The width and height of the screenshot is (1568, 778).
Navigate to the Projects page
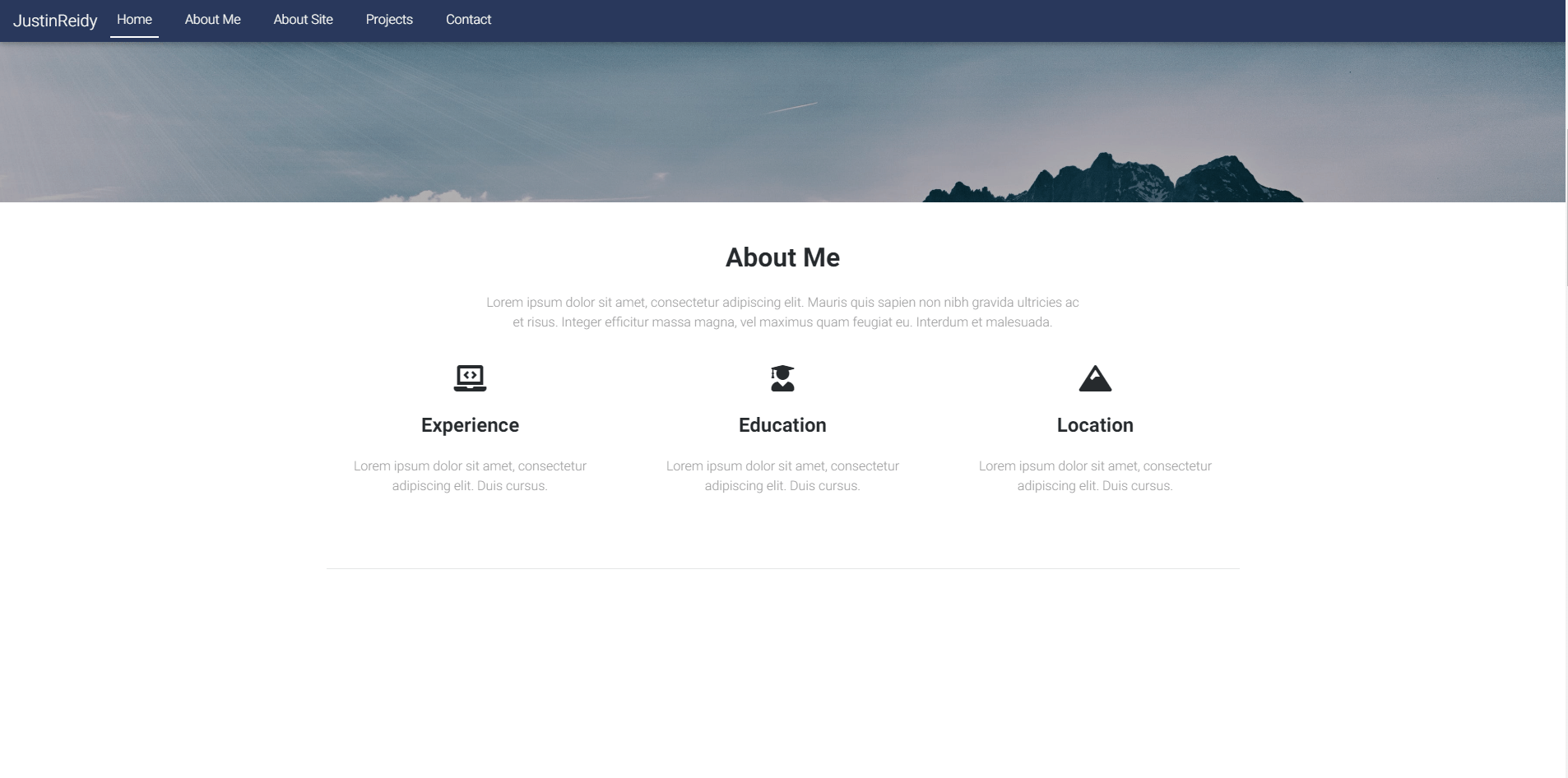[x=389, y=19]
